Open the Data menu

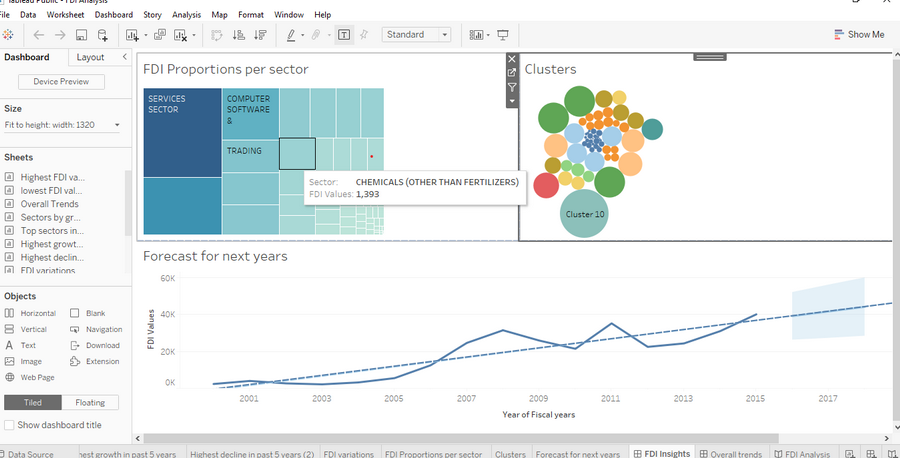(x=28, y=14)
